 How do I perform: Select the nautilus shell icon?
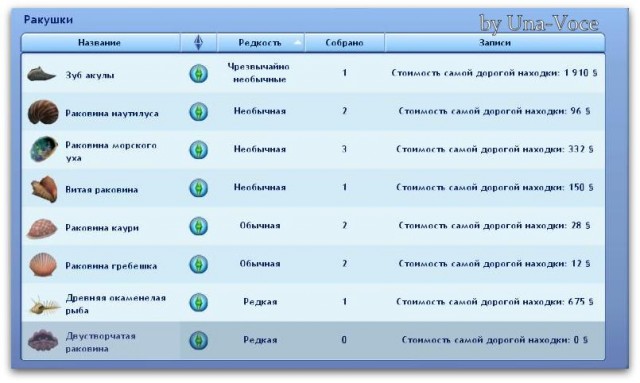(43, 112)
